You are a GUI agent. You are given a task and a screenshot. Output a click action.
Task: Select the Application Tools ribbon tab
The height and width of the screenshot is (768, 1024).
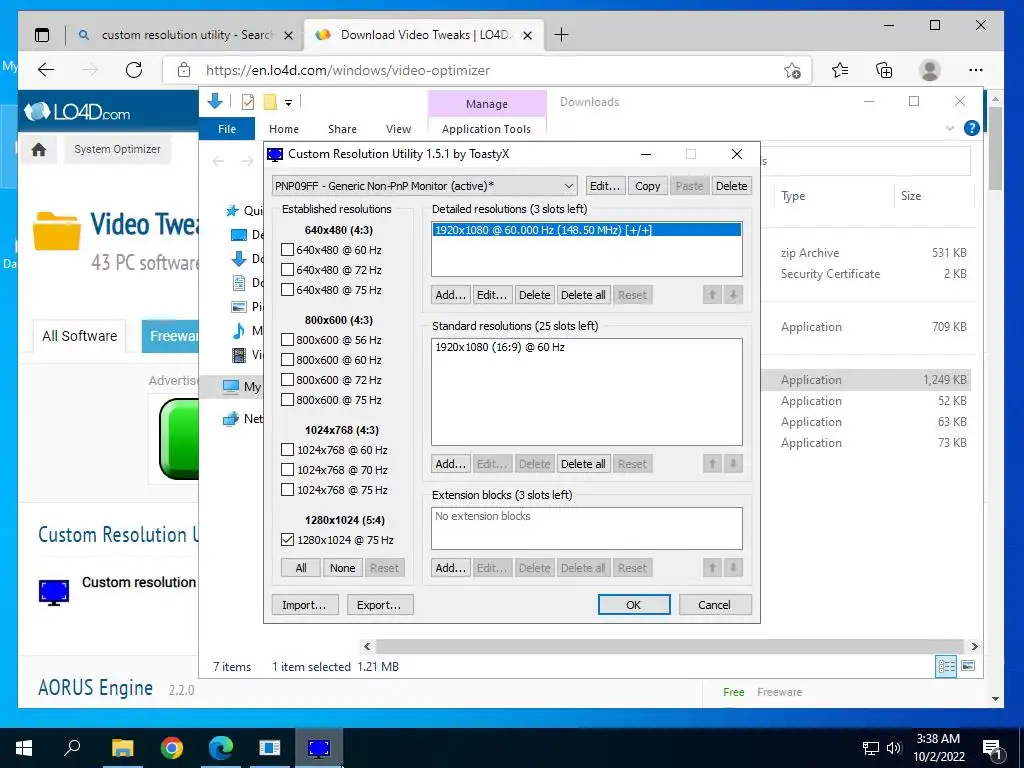(x=487, y=129)
